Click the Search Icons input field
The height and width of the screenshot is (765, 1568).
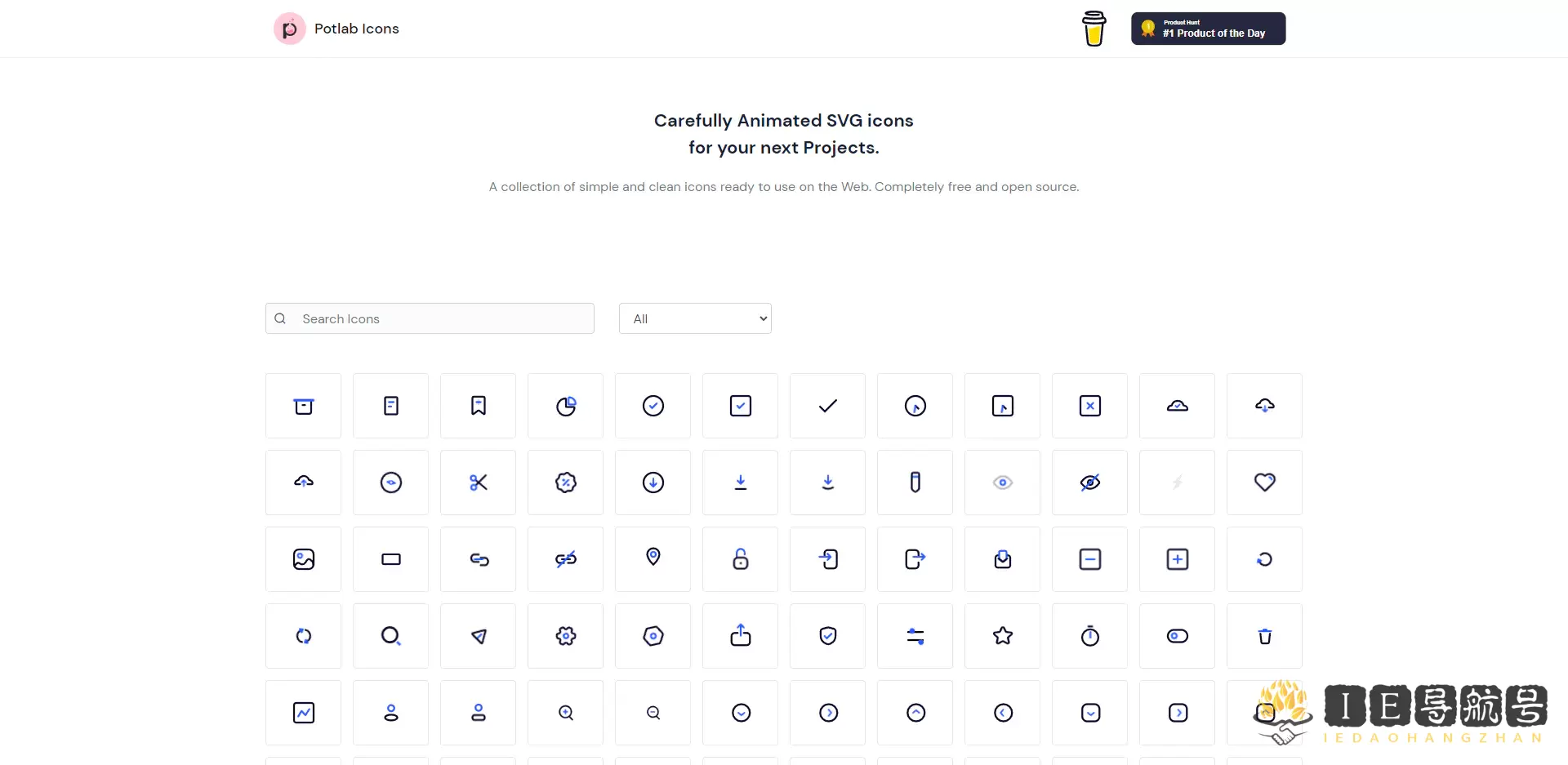(429, 318)
